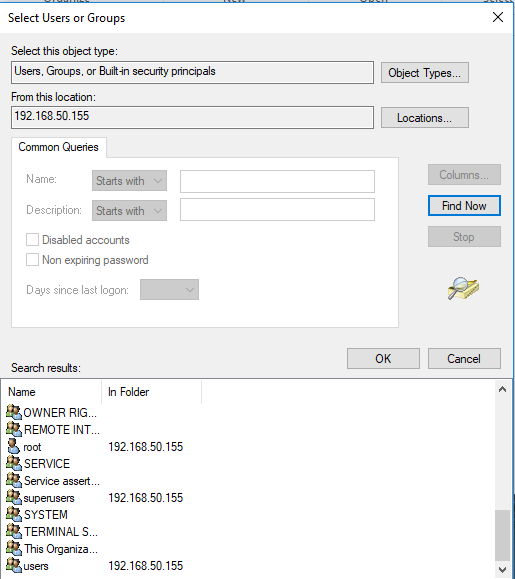Sort by the In Folder column header
Screen dimensions: 515x579
pos(151,392)
